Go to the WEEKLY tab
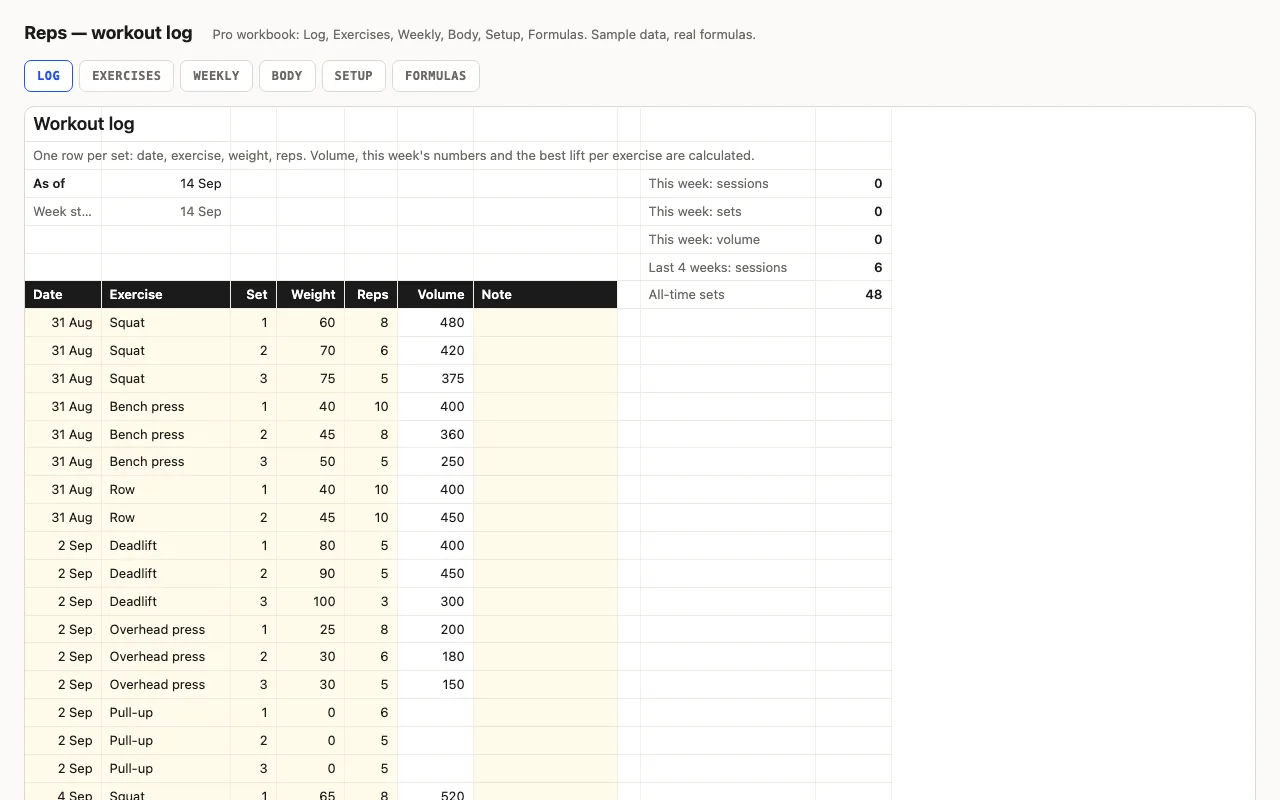The width and height of the screenshot is (1280, 800). click(216, 76)
